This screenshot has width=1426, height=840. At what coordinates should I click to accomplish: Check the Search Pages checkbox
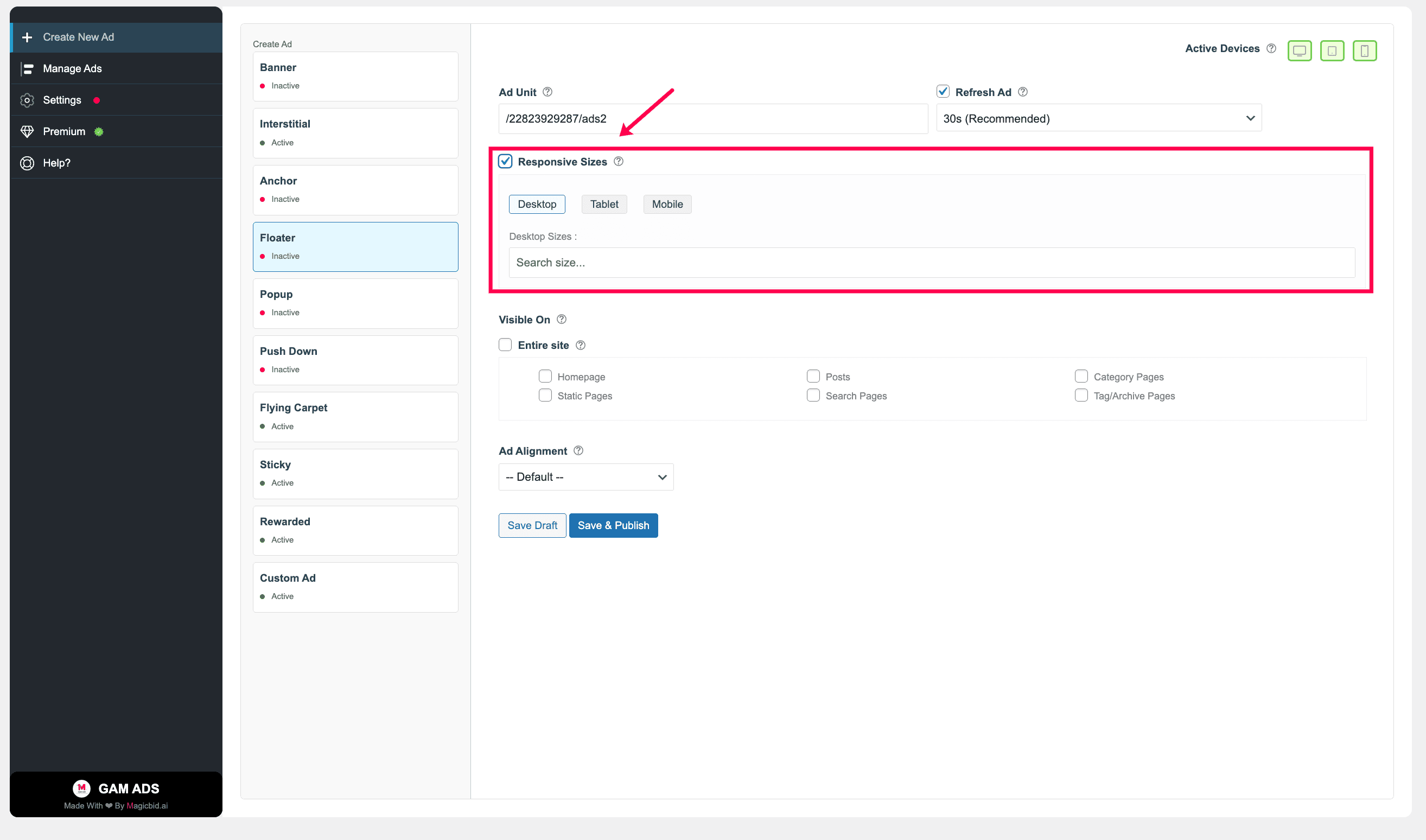click(x=813, y=395)
